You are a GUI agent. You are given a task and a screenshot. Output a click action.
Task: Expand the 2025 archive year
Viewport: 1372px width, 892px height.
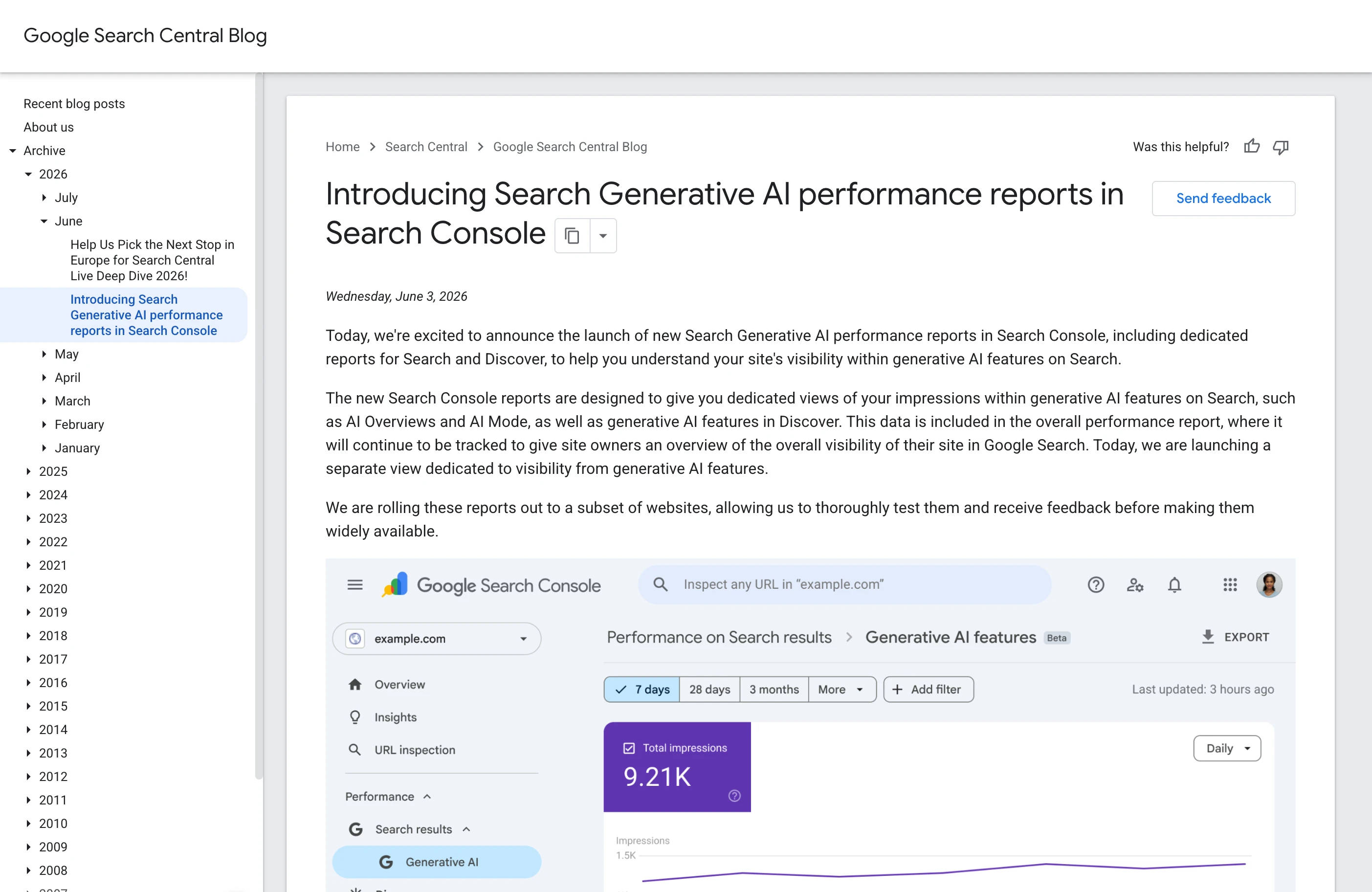coord(28,471)
